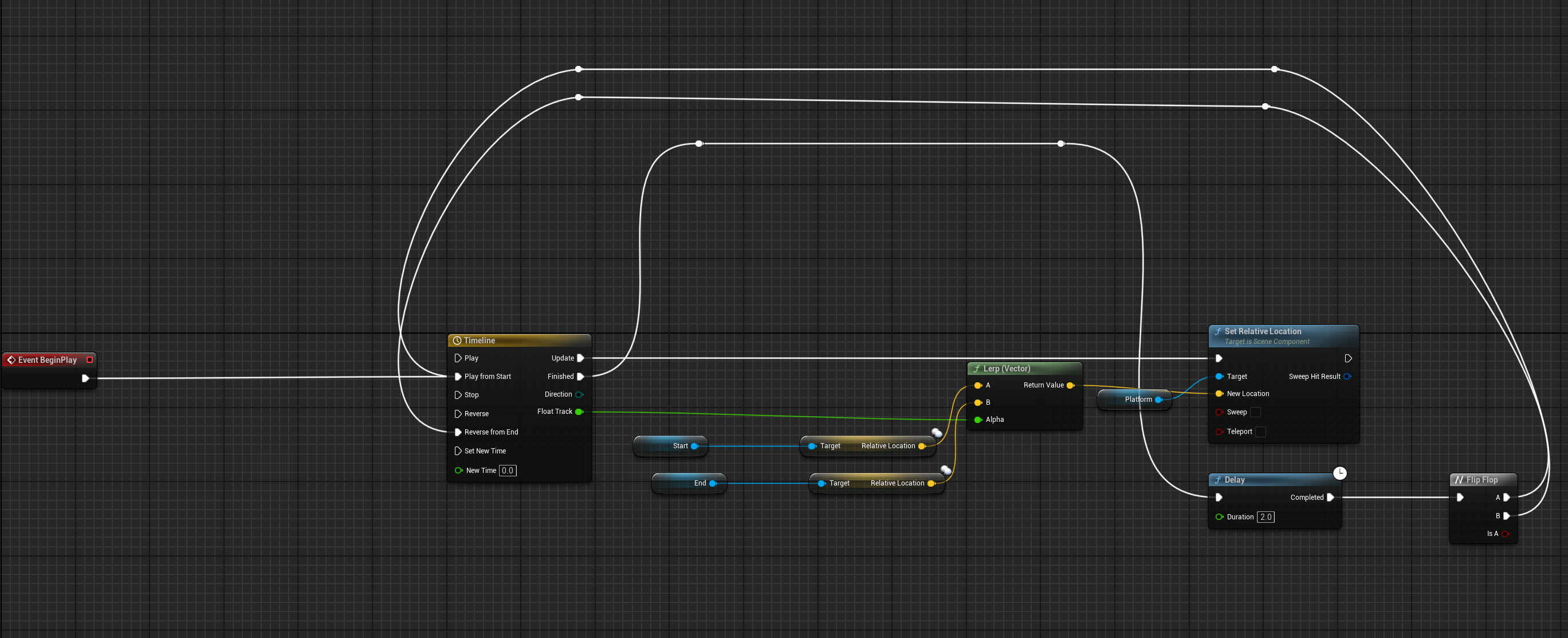Viewport: 1568px width, 638px height.
Task: Click the Set New Time exec pin
Action: click(458, 451)
